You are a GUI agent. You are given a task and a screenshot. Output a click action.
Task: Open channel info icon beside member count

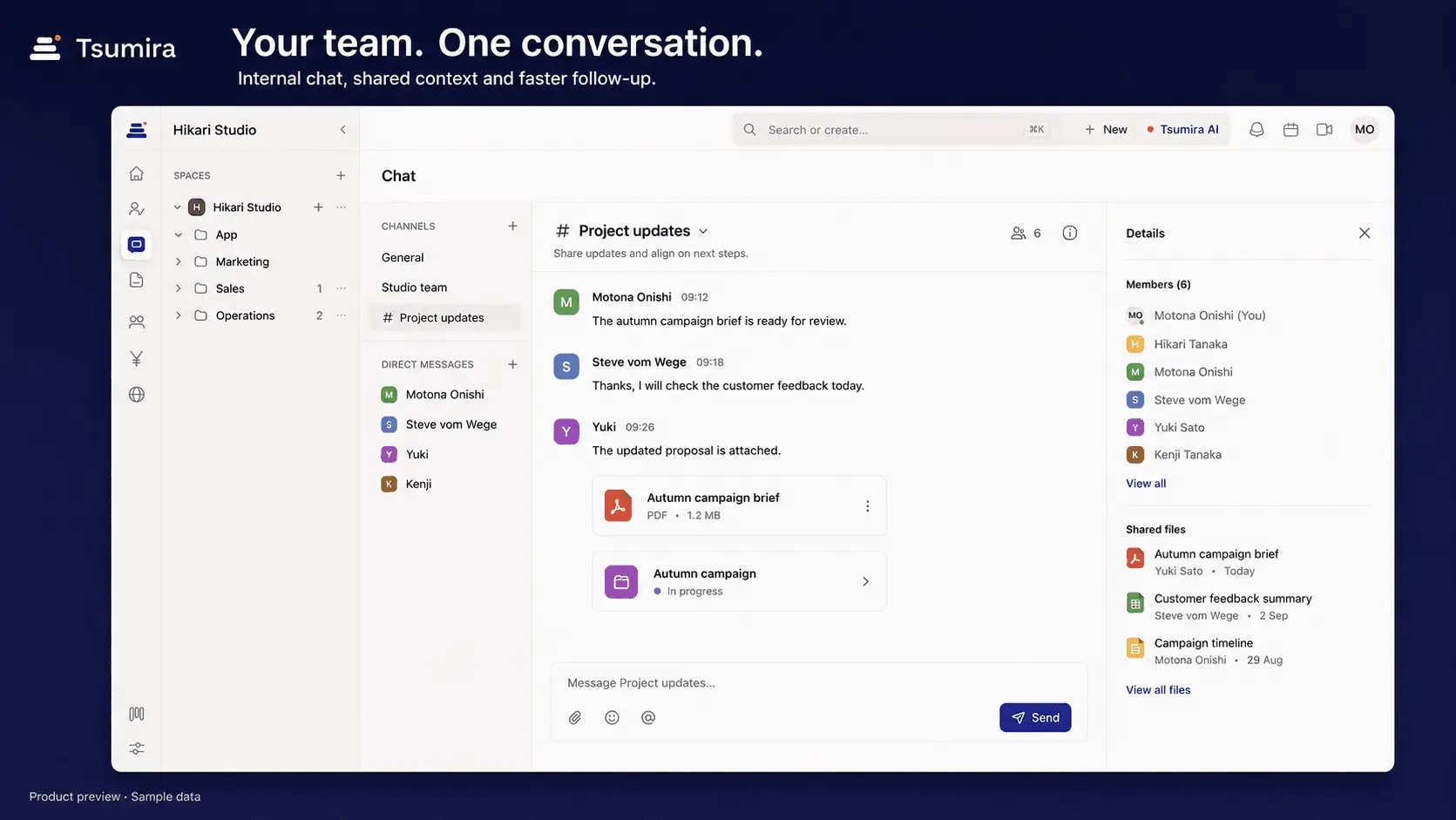coord(1070,233)
